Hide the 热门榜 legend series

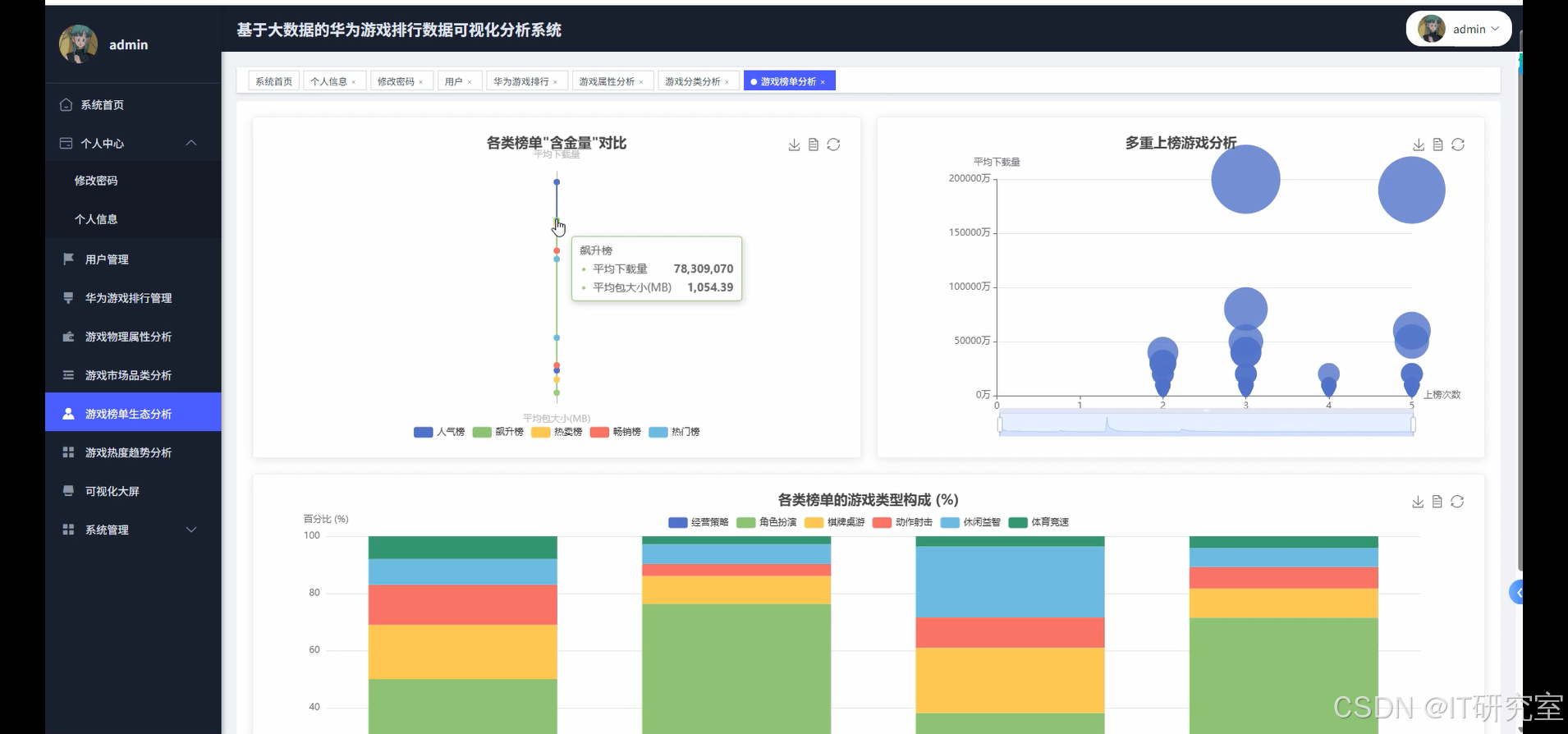(674, 432)
